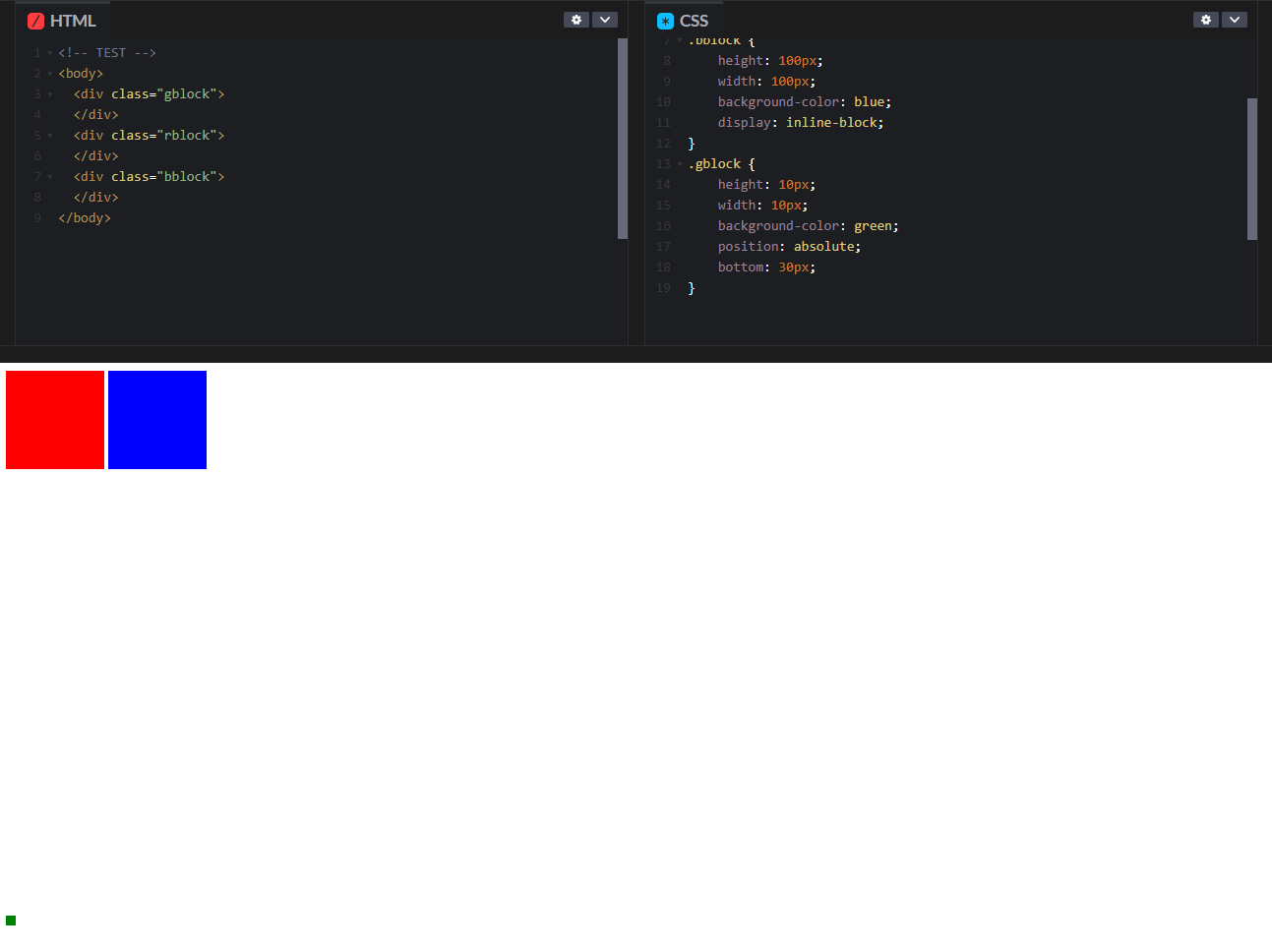Click the <!-- TEST --> comment

(x=107, y=53)
